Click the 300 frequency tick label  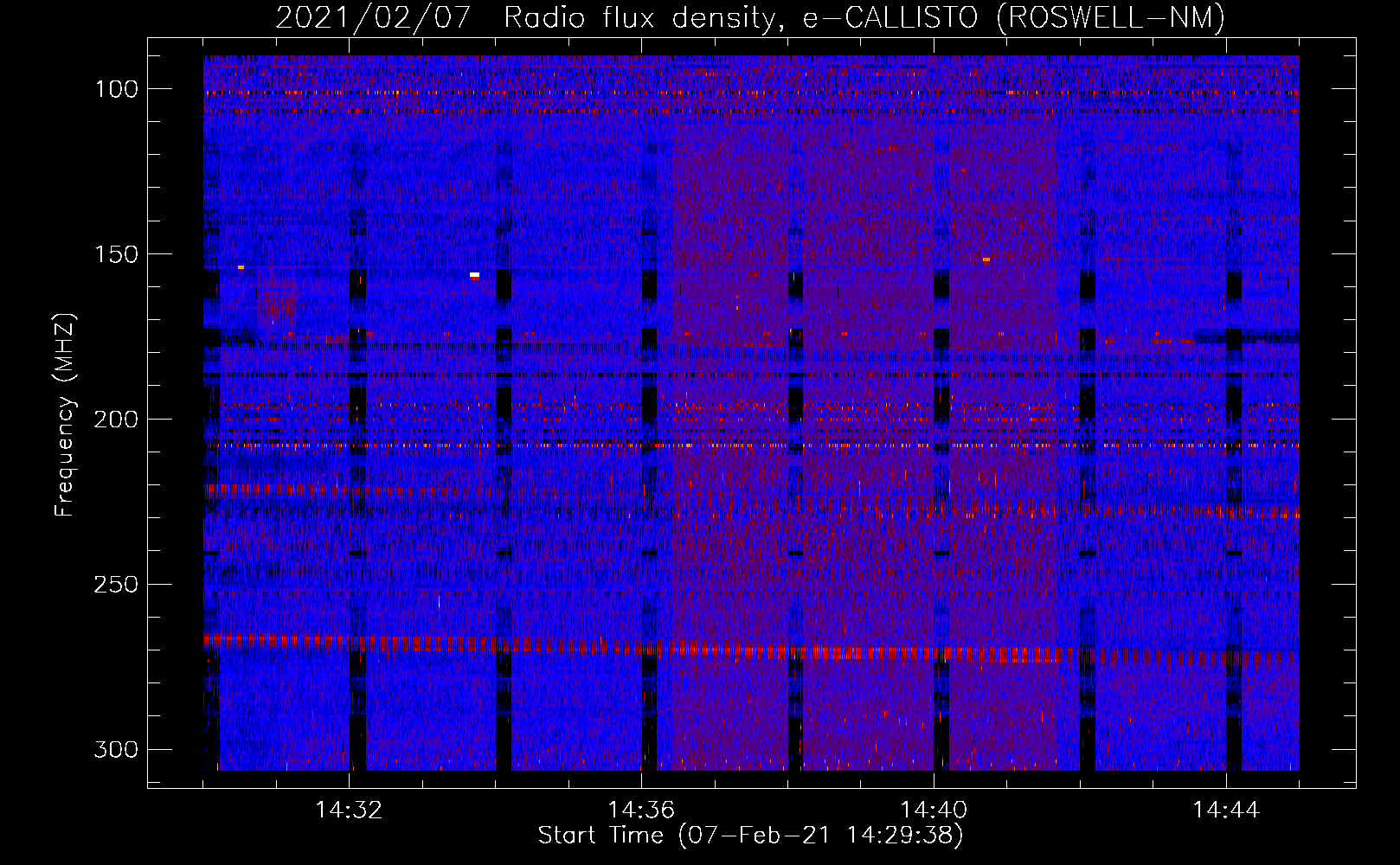point(115,749)
